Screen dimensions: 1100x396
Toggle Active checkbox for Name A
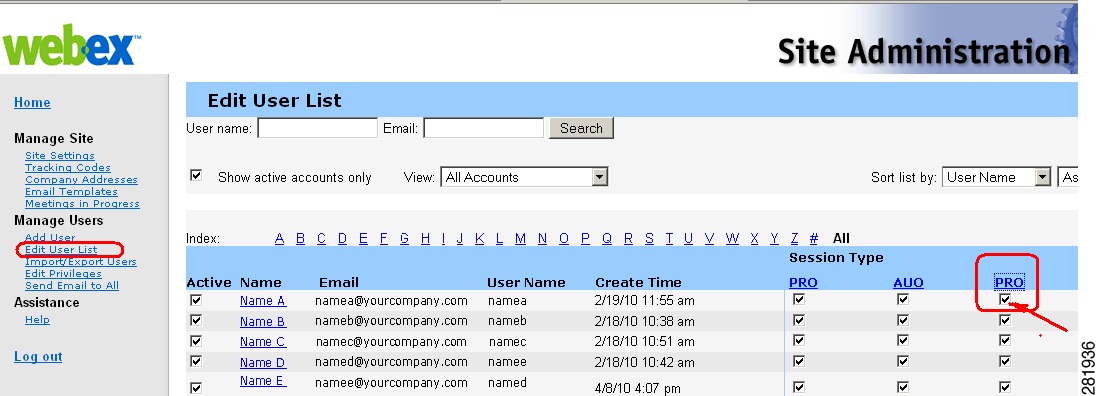click(x=196, y=300)
